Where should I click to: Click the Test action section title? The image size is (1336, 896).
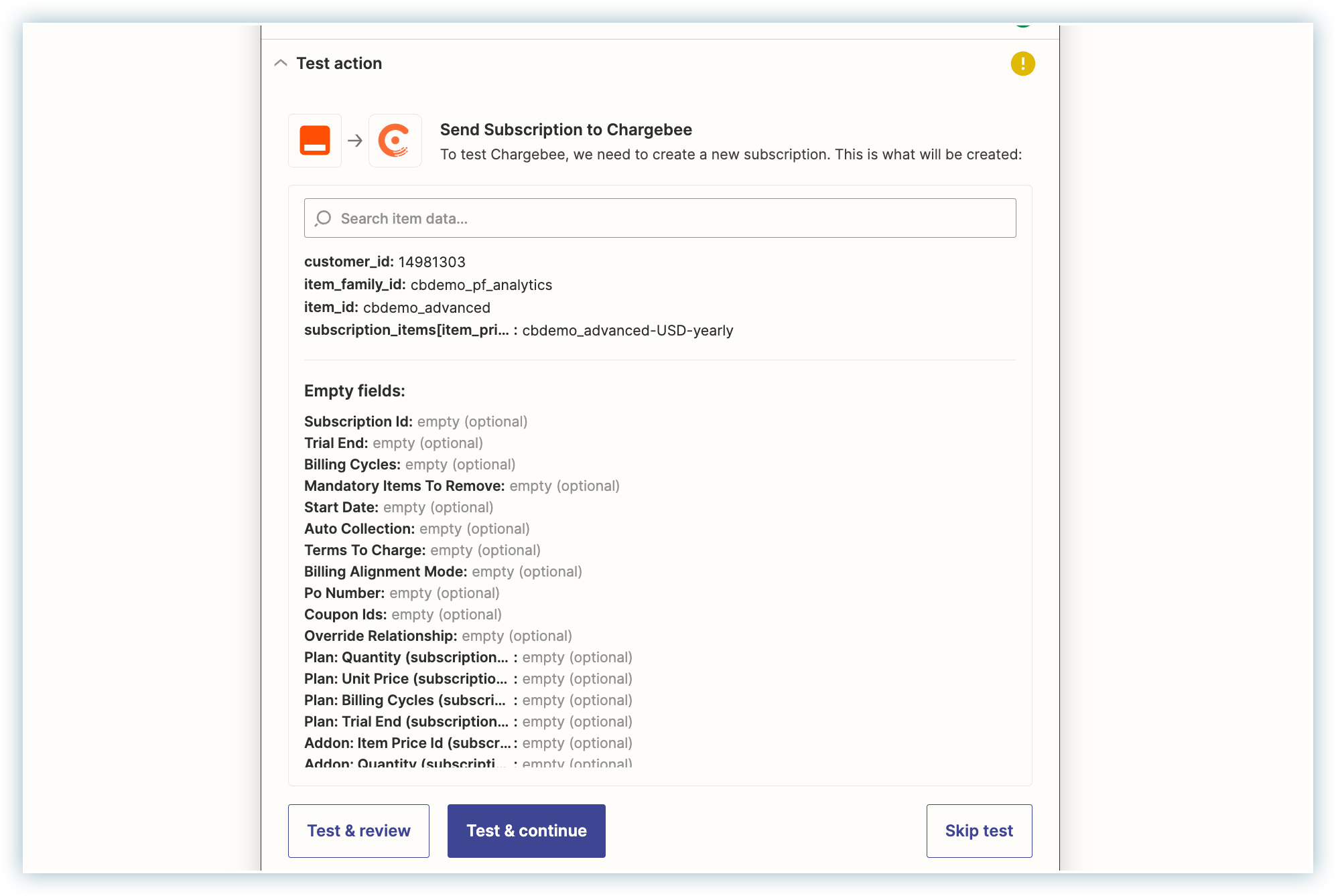tap(339, 63)
